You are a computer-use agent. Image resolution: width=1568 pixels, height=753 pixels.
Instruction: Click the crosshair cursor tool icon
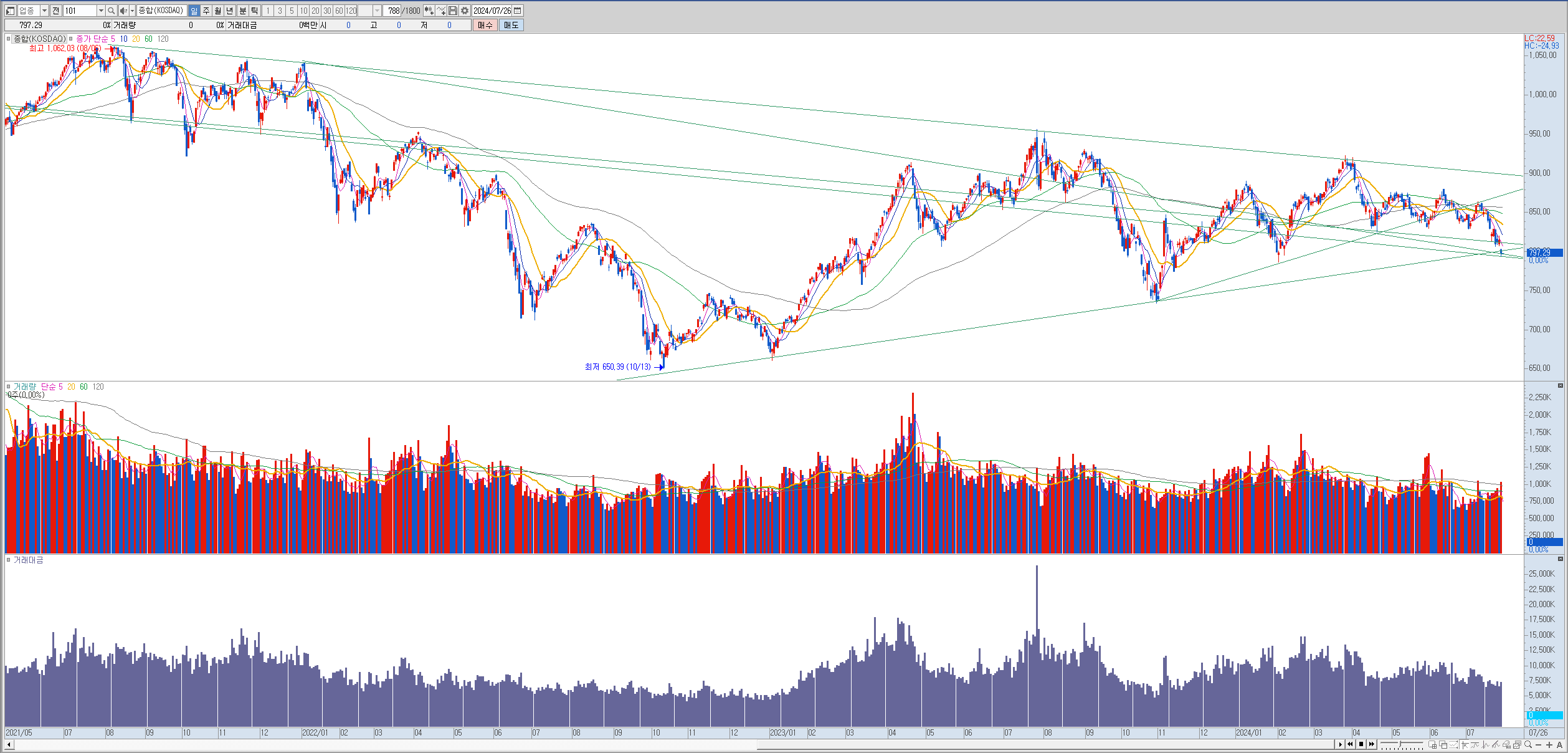(x=1464, y=744)
